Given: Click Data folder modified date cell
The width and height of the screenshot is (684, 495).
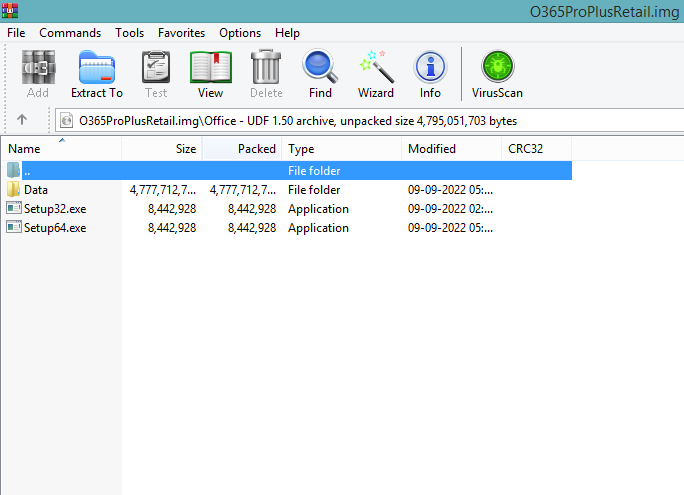Looking at the screenshot, I should point(450,190).
